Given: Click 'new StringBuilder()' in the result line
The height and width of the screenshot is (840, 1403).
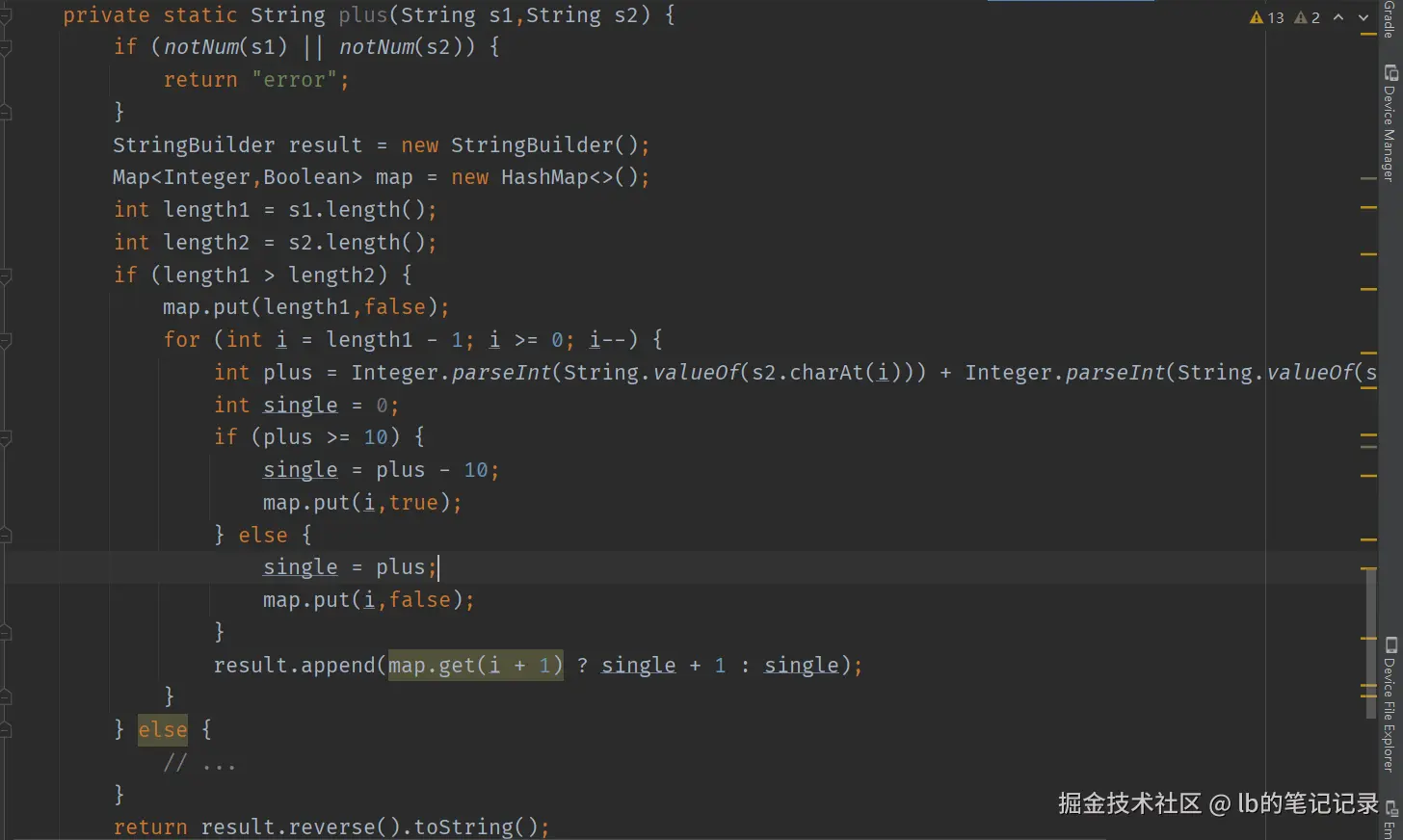Looking at the screenshot, I should pos(519,145).
